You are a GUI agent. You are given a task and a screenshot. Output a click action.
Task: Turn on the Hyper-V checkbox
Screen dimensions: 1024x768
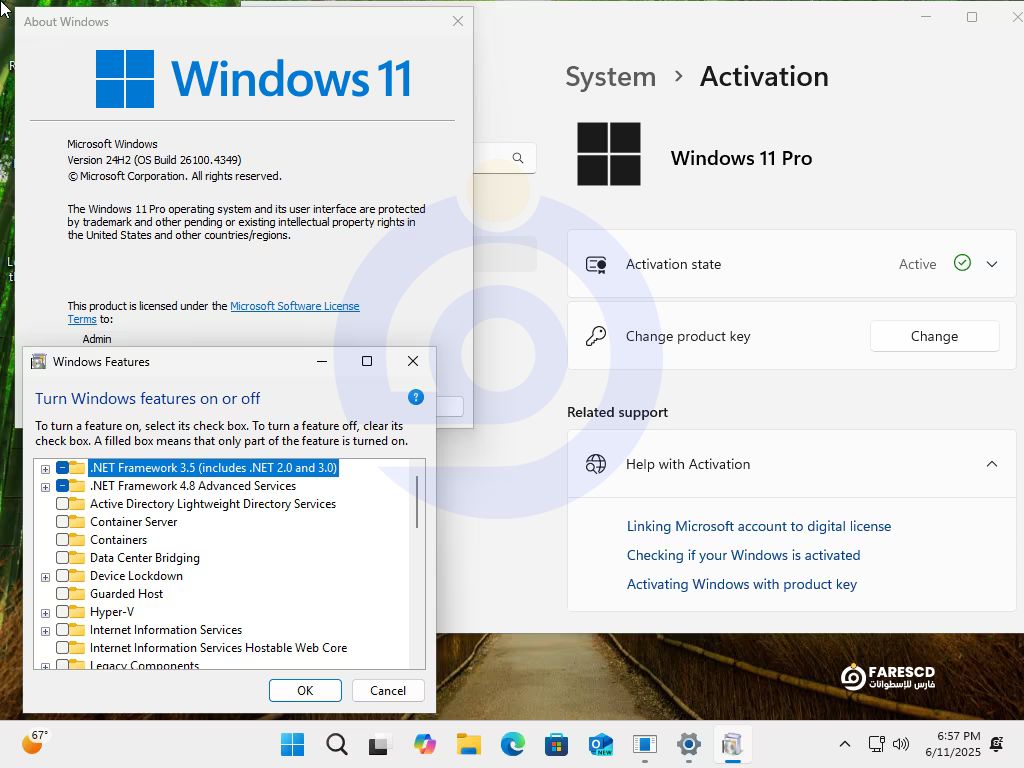coord(62,611)
